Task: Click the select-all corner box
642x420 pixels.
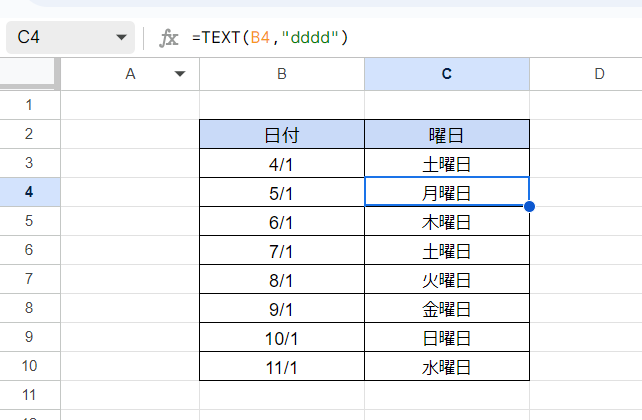Action: point(27,73)
